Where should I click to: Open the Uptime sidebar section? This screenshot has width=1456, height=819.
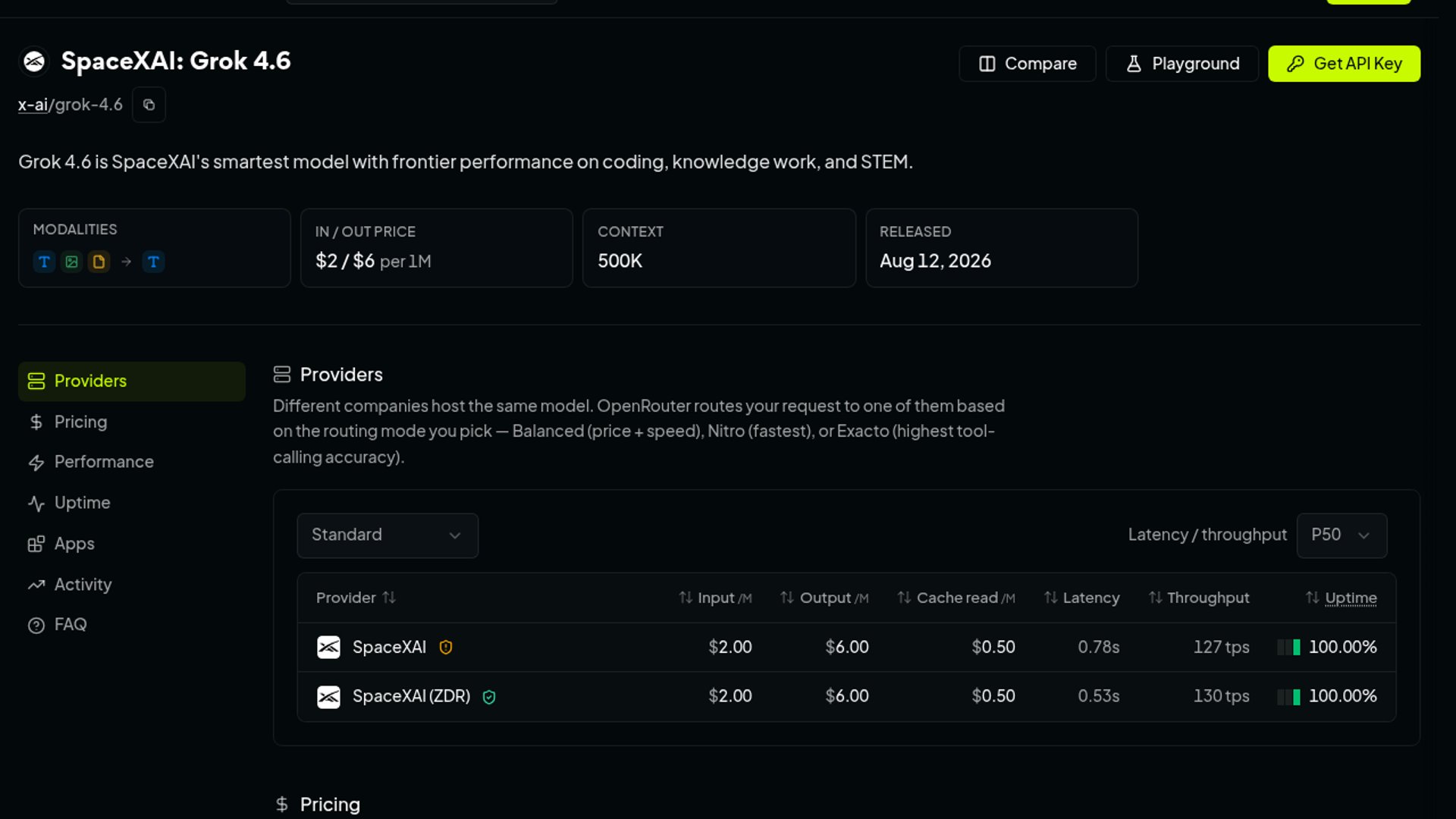tap(132, 504)
